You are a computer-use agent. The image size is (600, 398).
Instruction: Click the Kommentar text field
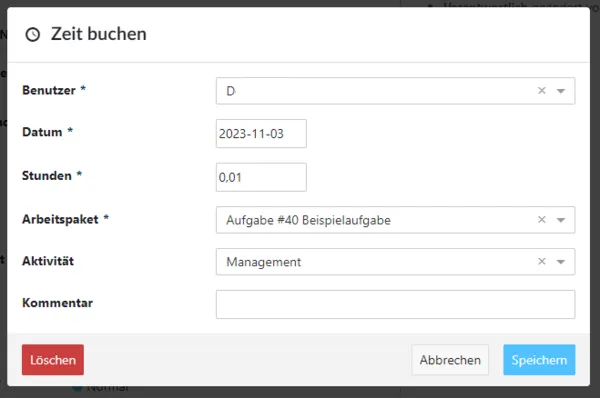click(395, 304)
